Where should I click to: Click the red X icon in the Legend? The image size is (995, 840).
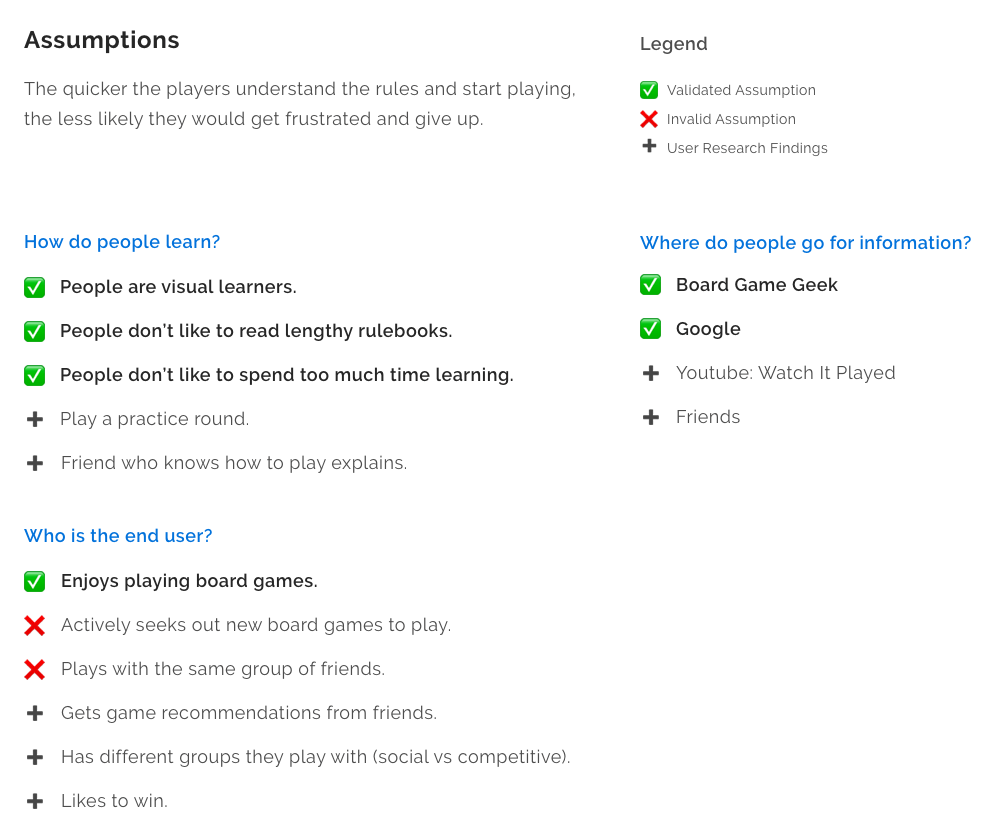[649, 119]
